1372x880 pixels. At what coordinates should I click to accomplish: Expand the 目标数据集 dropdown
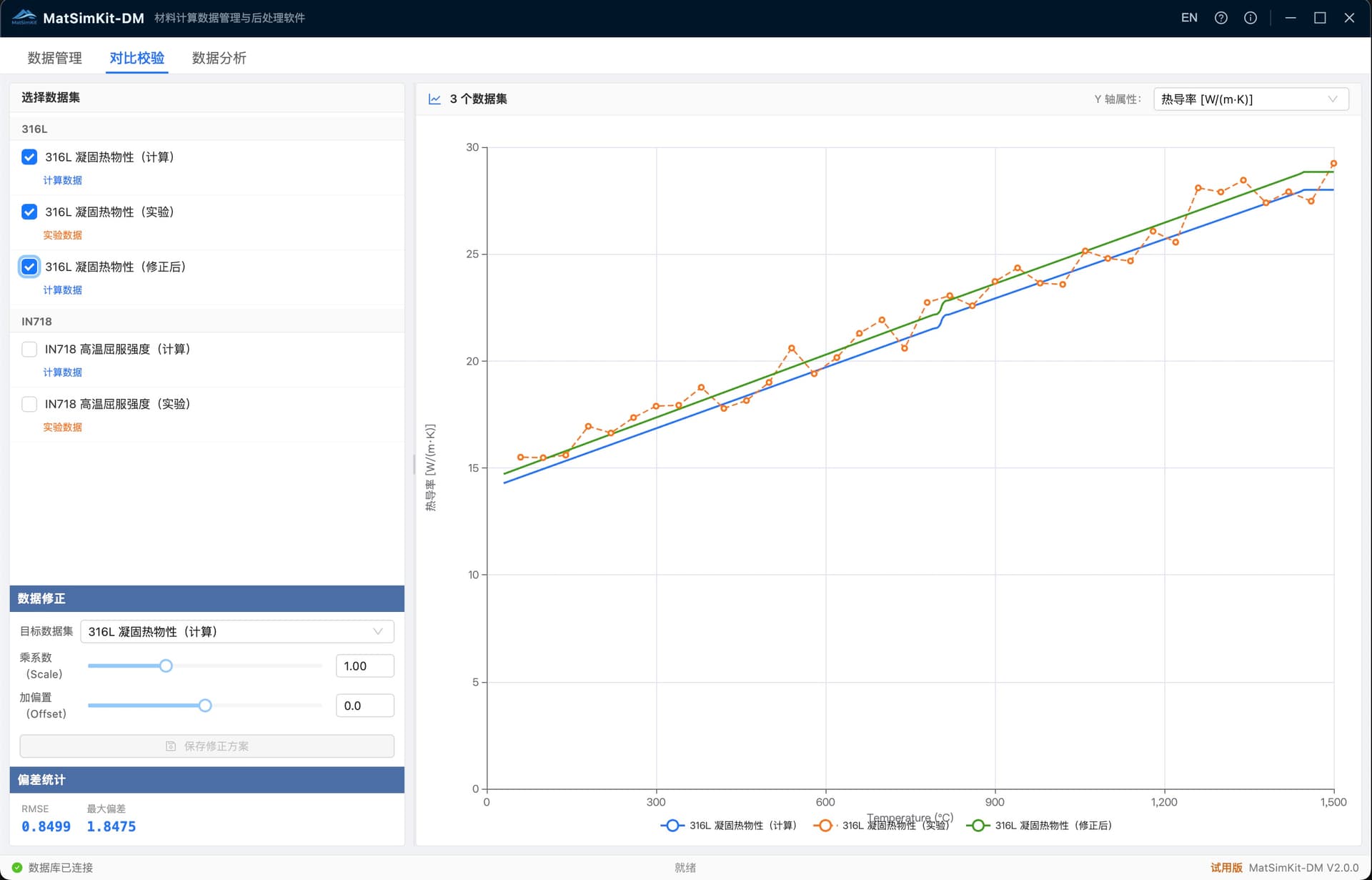tap(237, 631)
